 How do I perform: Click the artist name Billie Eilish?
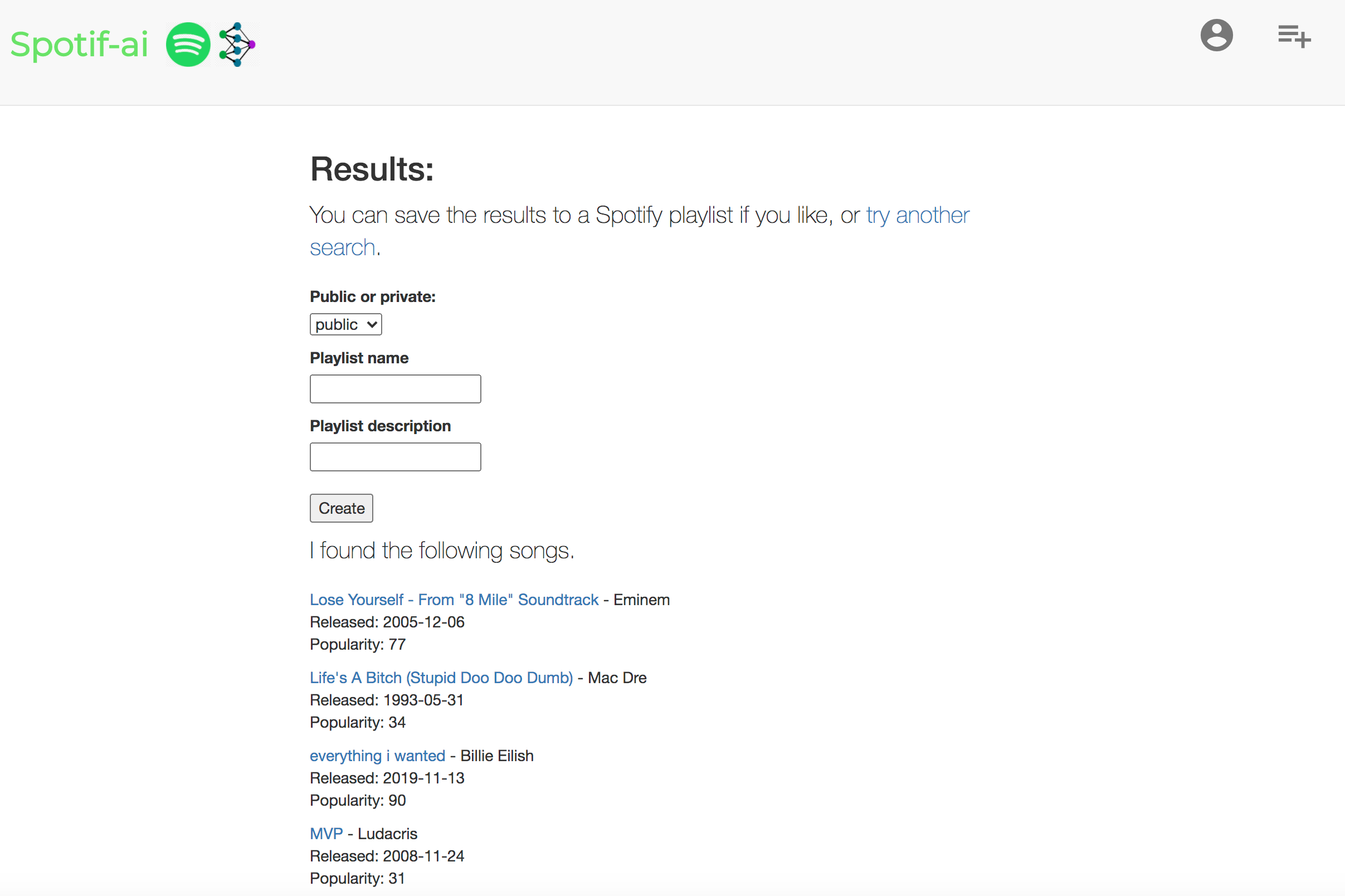[x=497, y=756]
